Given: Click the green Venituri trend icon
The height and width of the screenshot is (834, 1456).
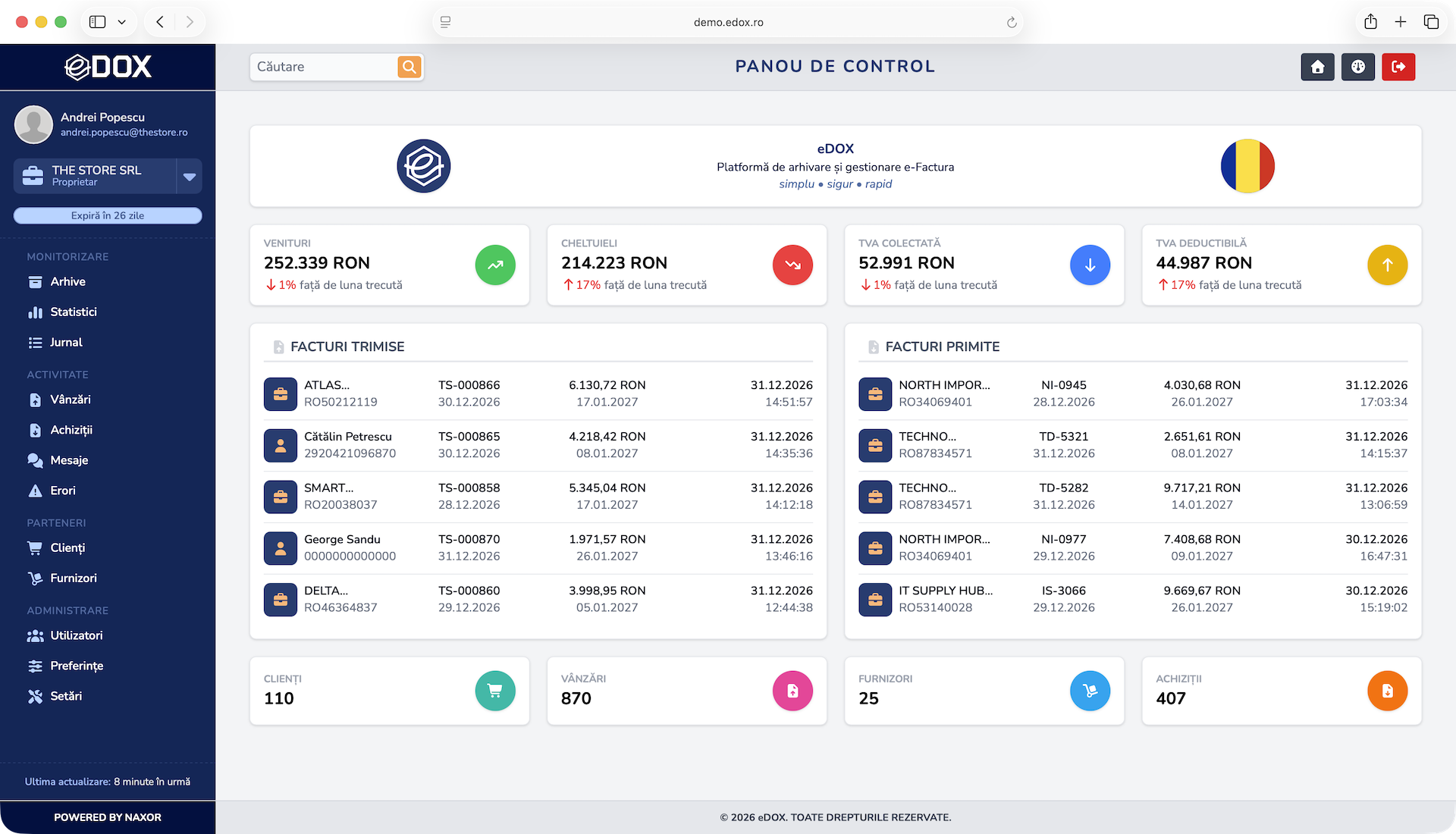Looking at the screenshot, I should point(495,265).
